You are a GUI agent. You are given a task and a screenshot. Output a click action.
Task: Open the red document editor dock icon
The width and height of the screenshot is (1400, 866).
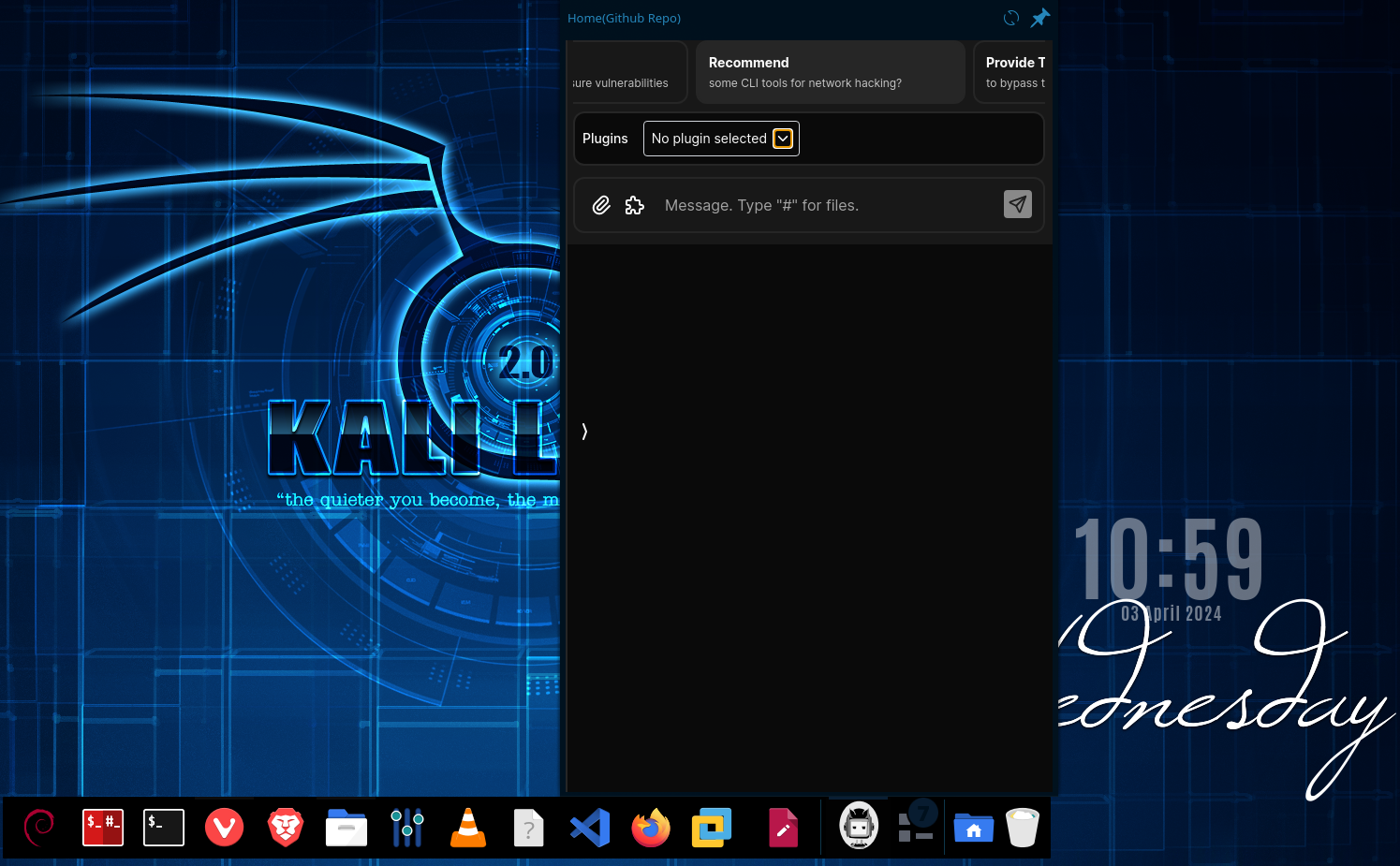(x=783, y=828)
